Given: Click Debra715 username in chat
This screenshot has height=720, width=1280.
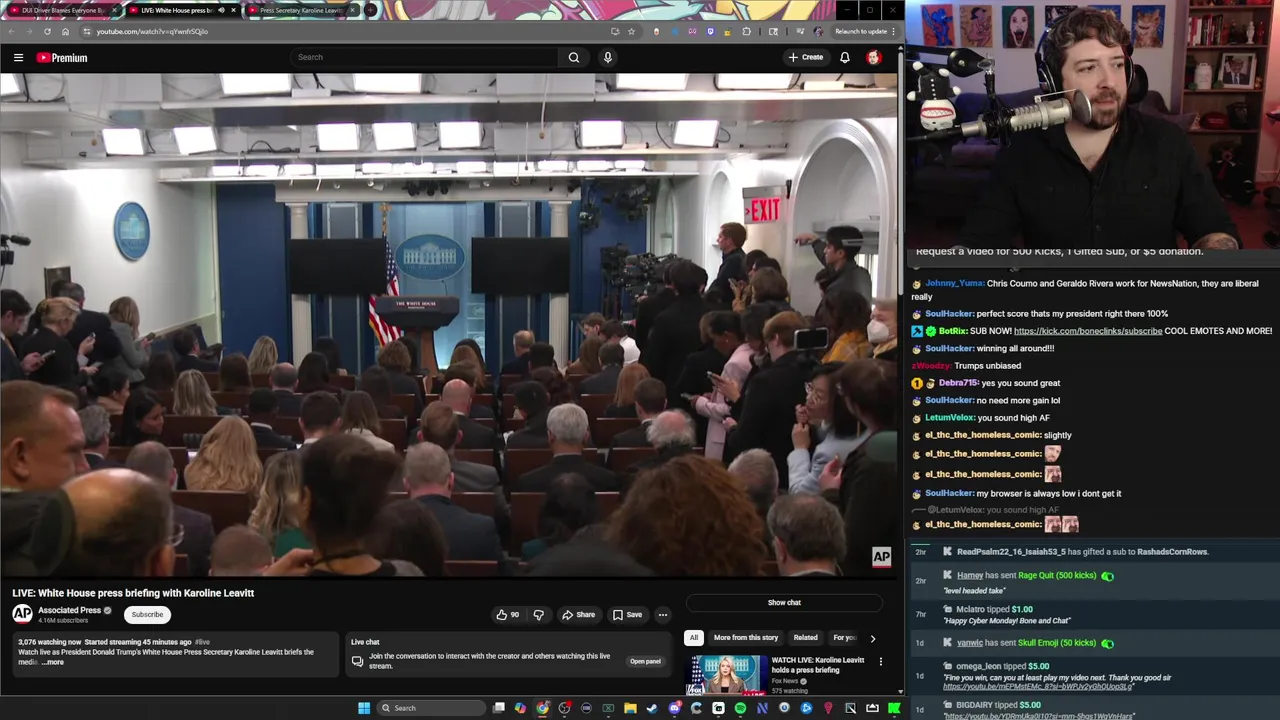Looking at the screenshot, I should (957, 383).
